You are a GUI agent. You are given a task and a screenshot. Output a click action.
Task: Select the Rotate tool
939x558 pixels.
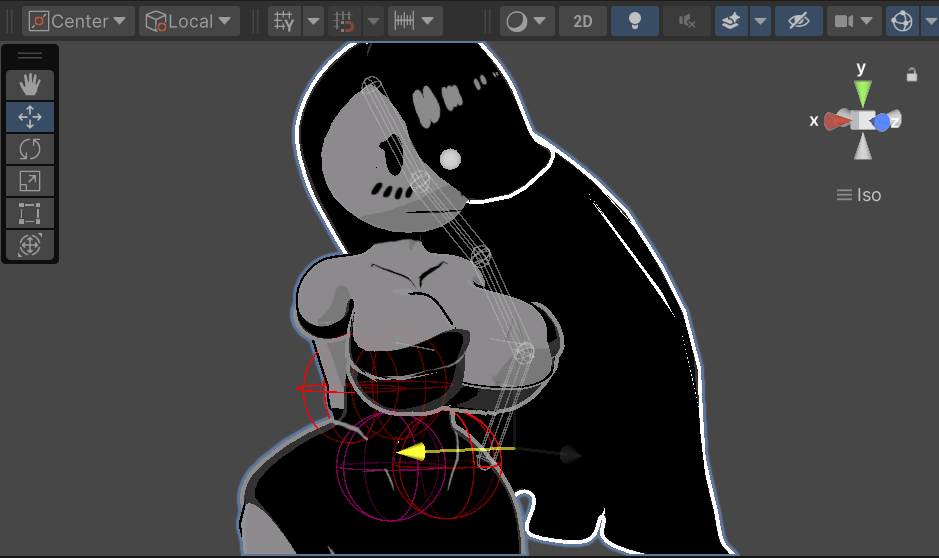click(30, 149)
